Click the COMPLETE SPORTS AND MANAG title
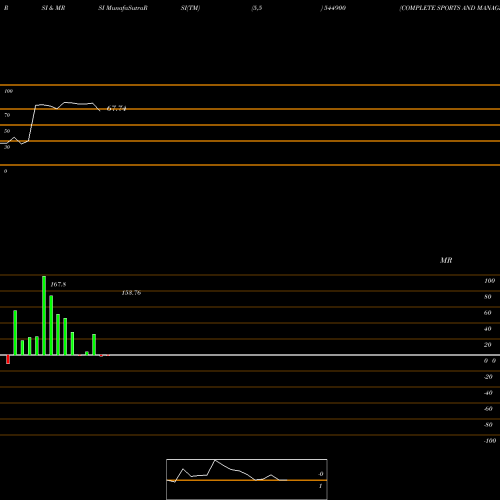The width and height of the screenshot is (500, 500). pos(450,8)
